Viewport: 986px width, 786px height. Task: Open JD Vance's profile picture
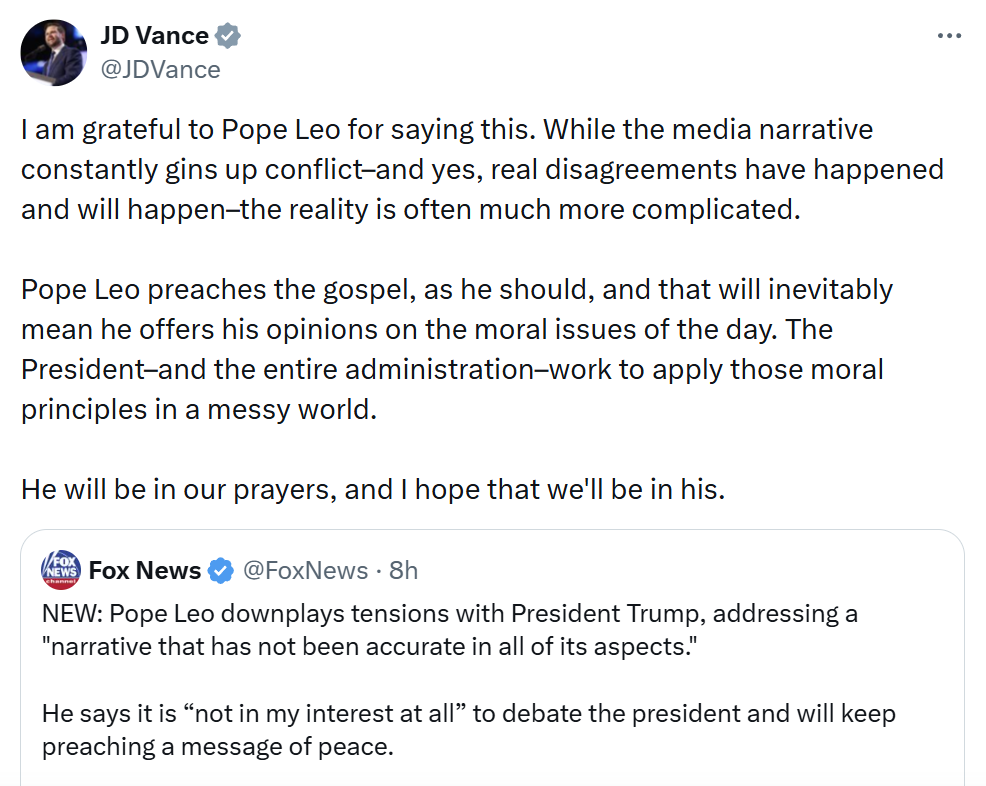pyautogui.click(x=53, y=53)
